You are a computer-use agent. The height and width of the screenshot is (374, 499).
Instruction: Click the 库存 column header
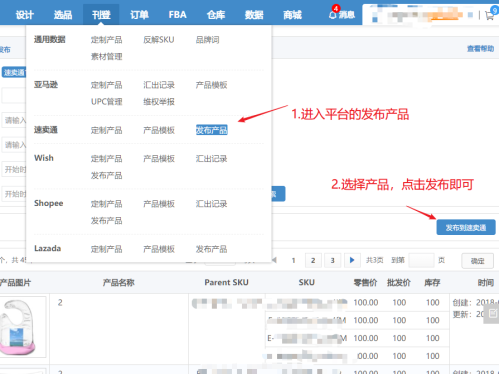[432, 283]
